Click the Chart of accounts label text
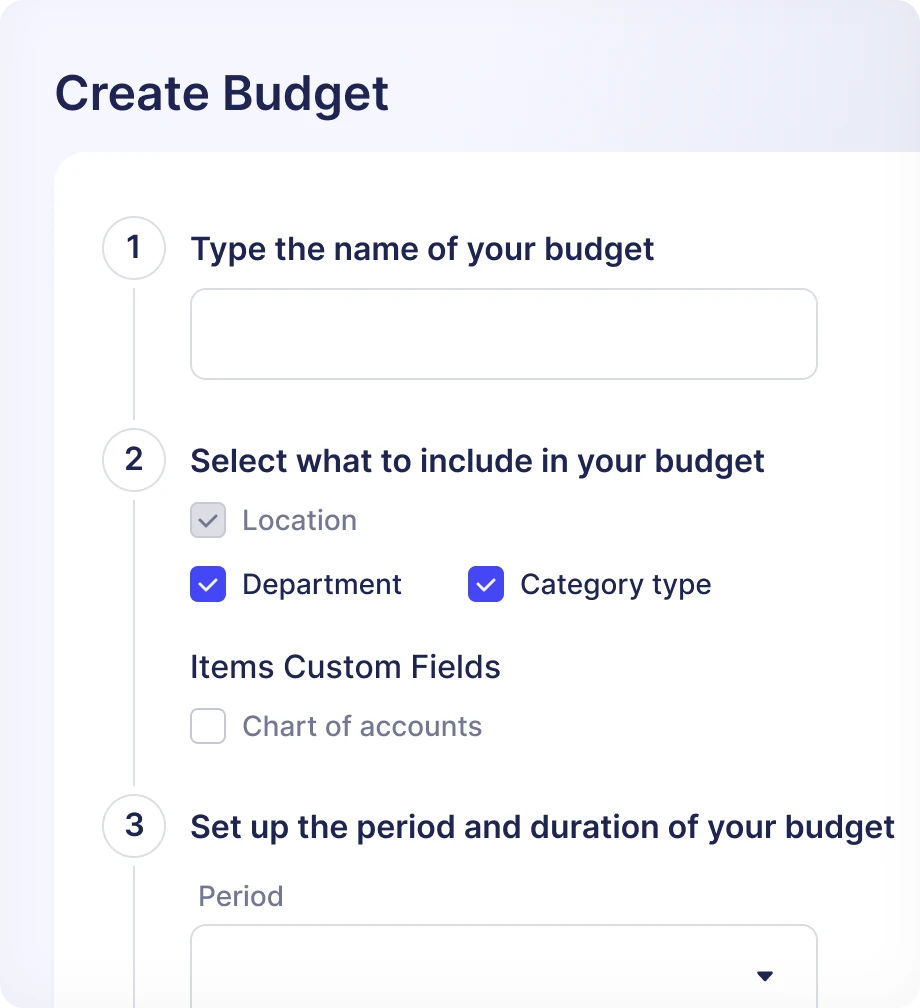This screenshot has height=1008, width=920. pyautogui.click(x=362, y=727)
